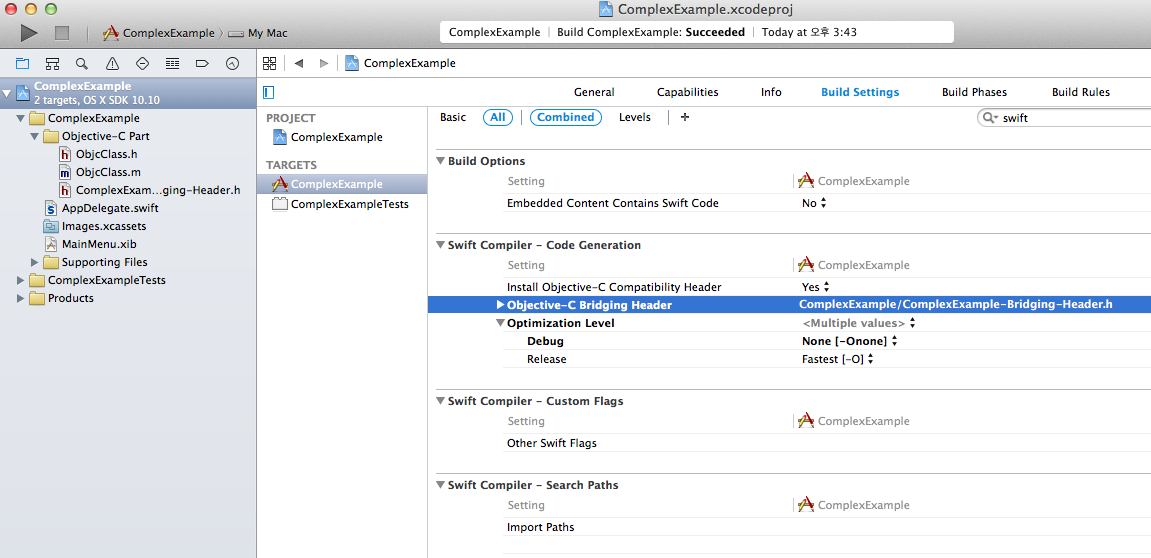Show Basic build settings
Viewport: 1151px width, 558px height.
click(453, 117)
